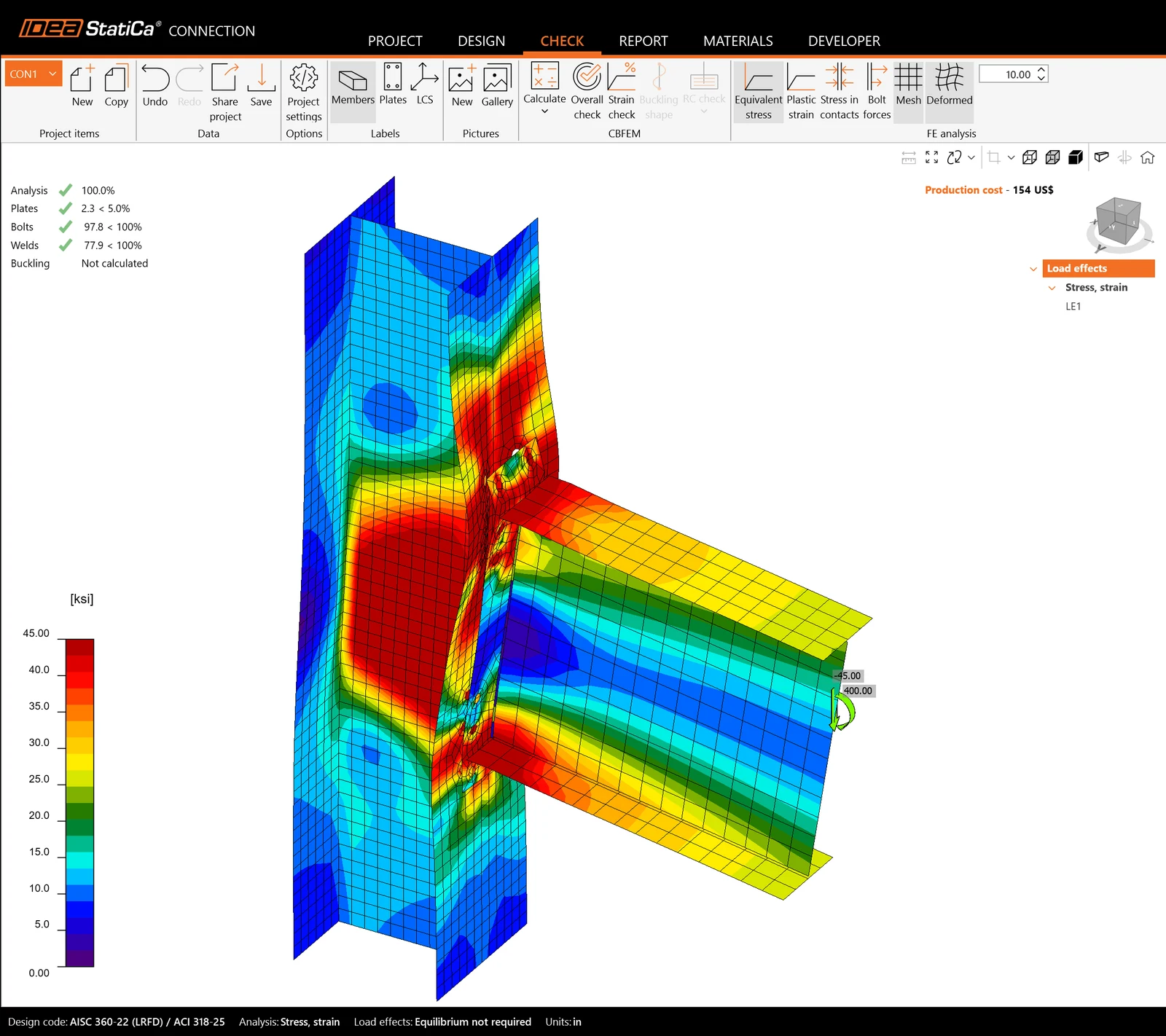Create a New picture
Viewport: 1166px width, 1036px height.
coord(461,86)
